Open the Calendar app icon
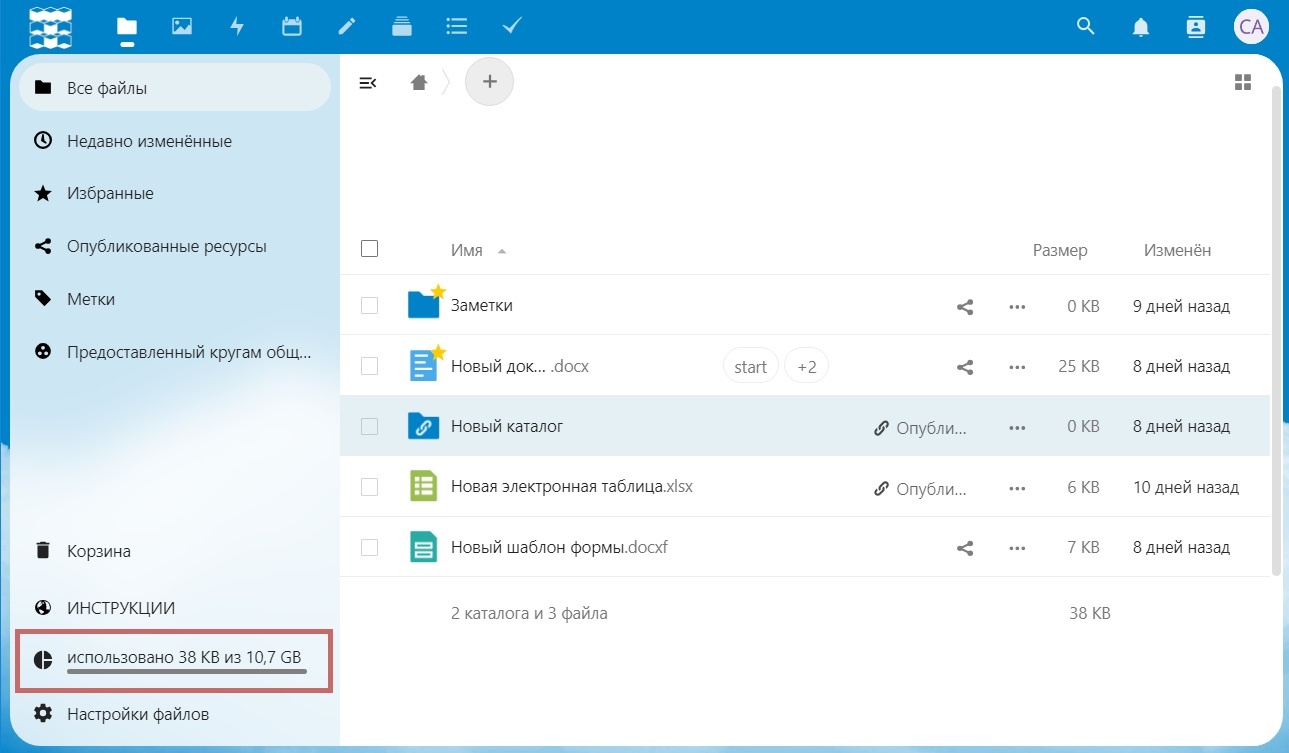 pos(292,27)
